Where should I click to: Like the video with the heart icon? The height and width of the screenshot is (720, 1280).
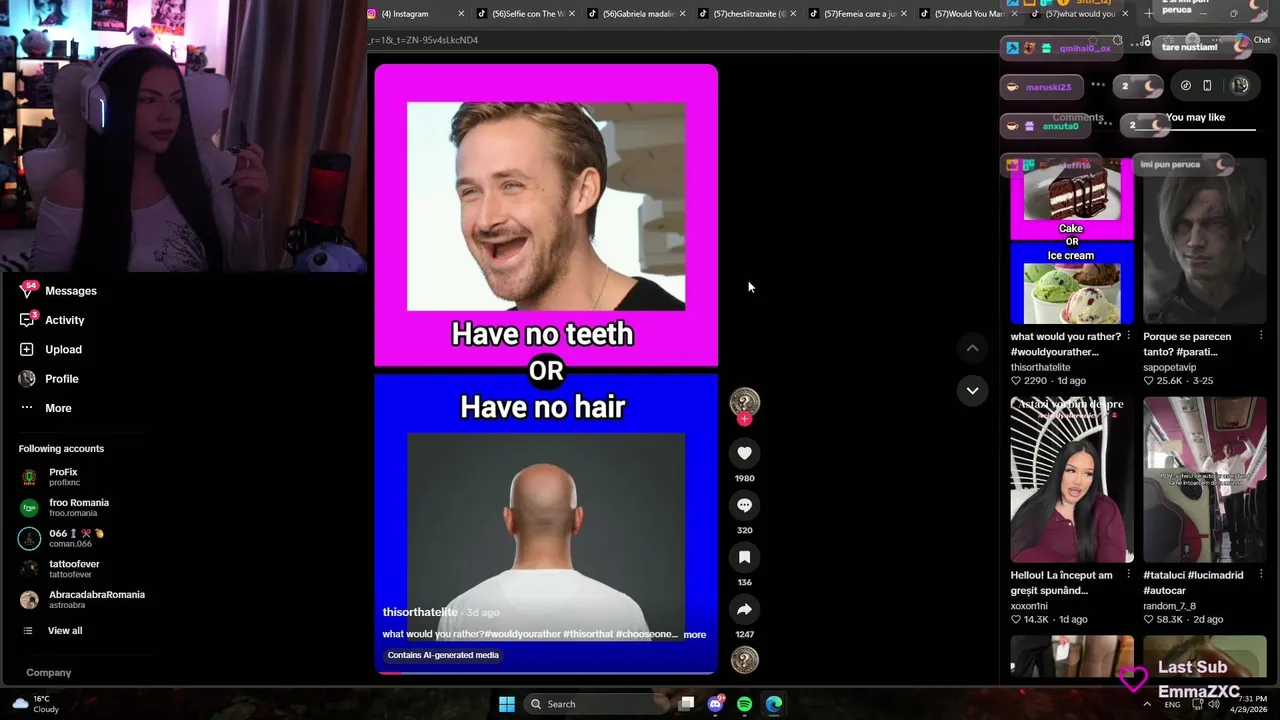pos(744,453)
